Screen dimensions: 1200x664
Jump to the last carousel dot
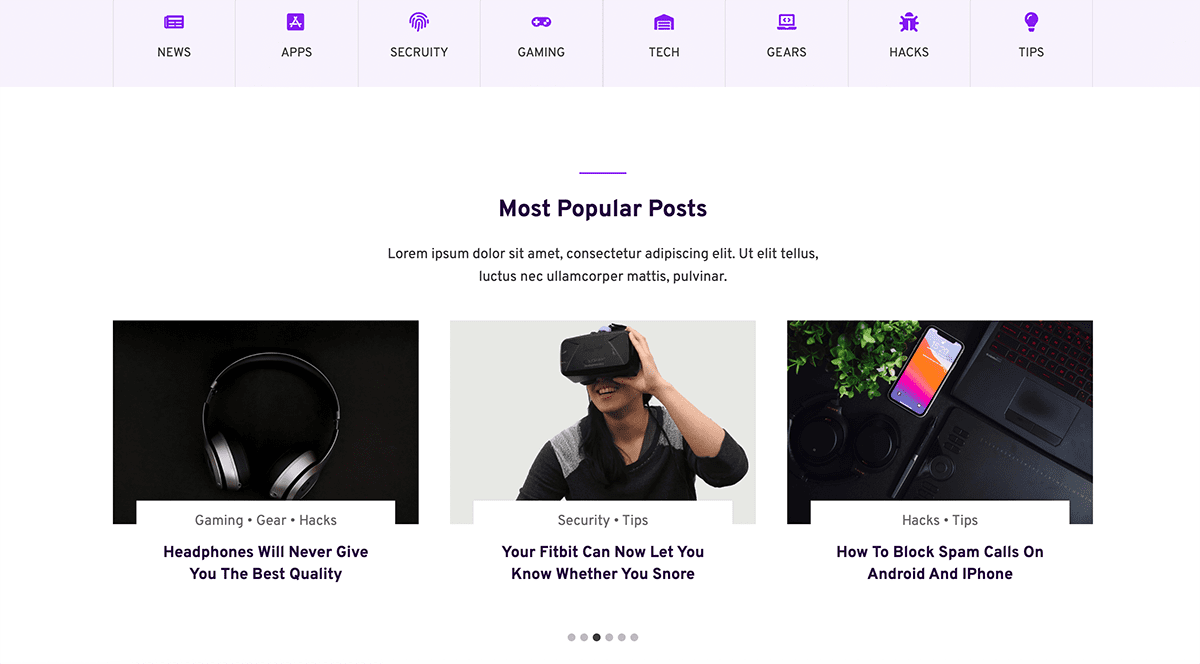click(x=634, y=637)
